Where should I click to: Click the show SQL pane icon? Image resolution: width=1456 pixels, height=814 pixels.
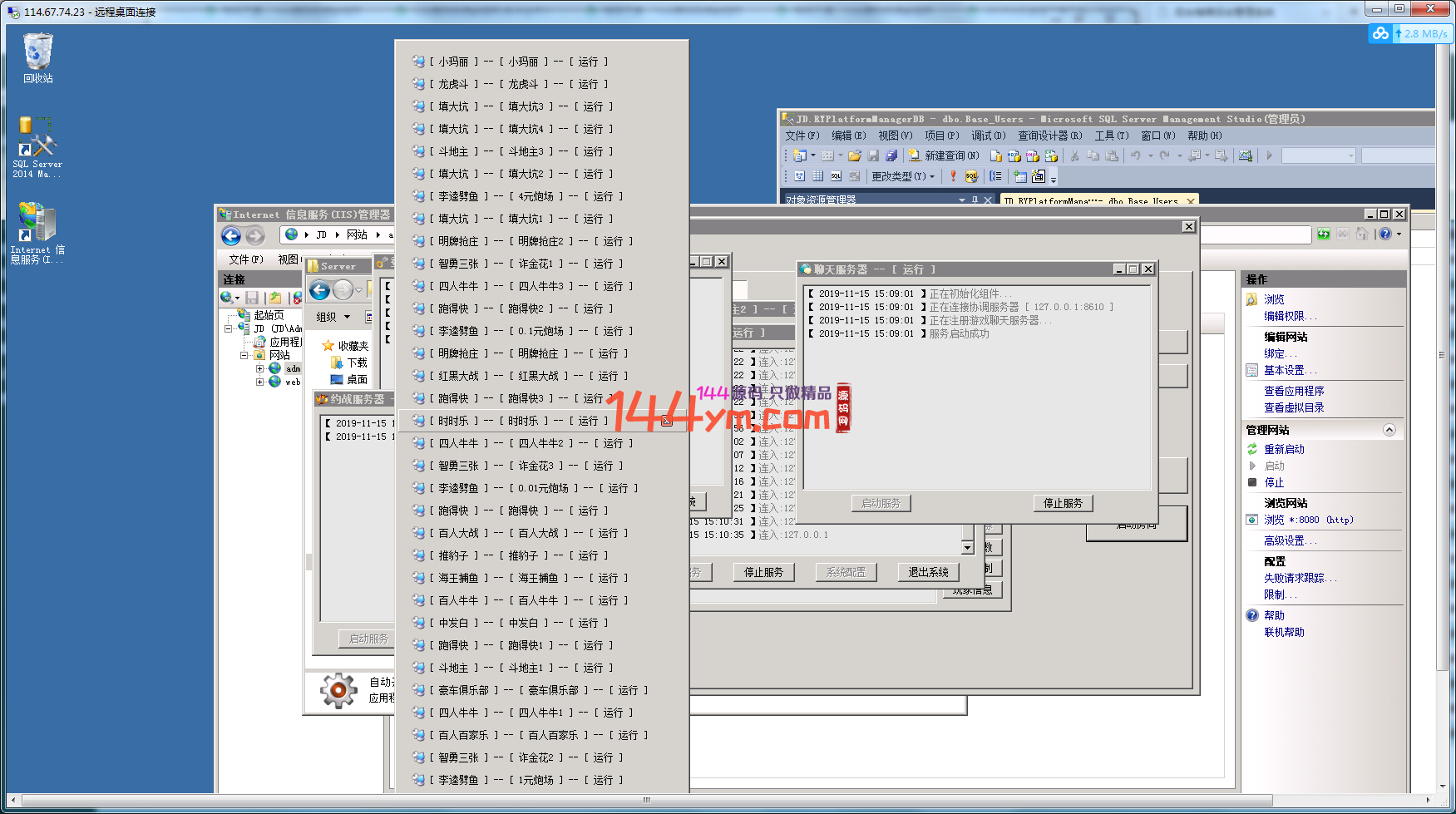(836, 176)
